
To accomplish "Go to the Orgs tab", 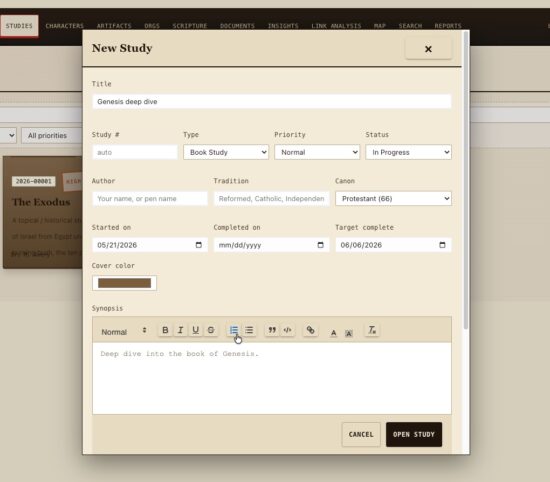I will click(152, 26).
